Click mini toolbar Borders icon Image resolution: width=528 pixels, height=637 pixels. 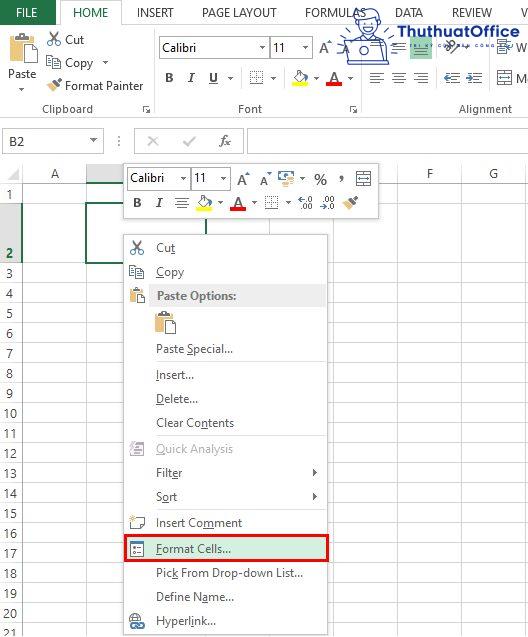coord(271,202)
